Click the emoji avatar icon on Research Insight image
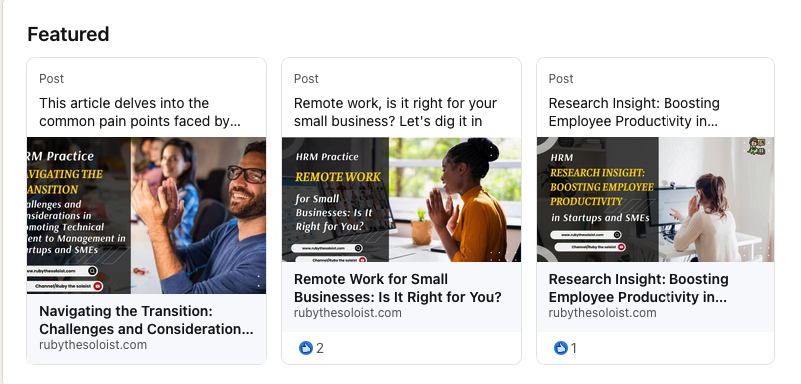This screenshot has height=384, width=801. 757,146
